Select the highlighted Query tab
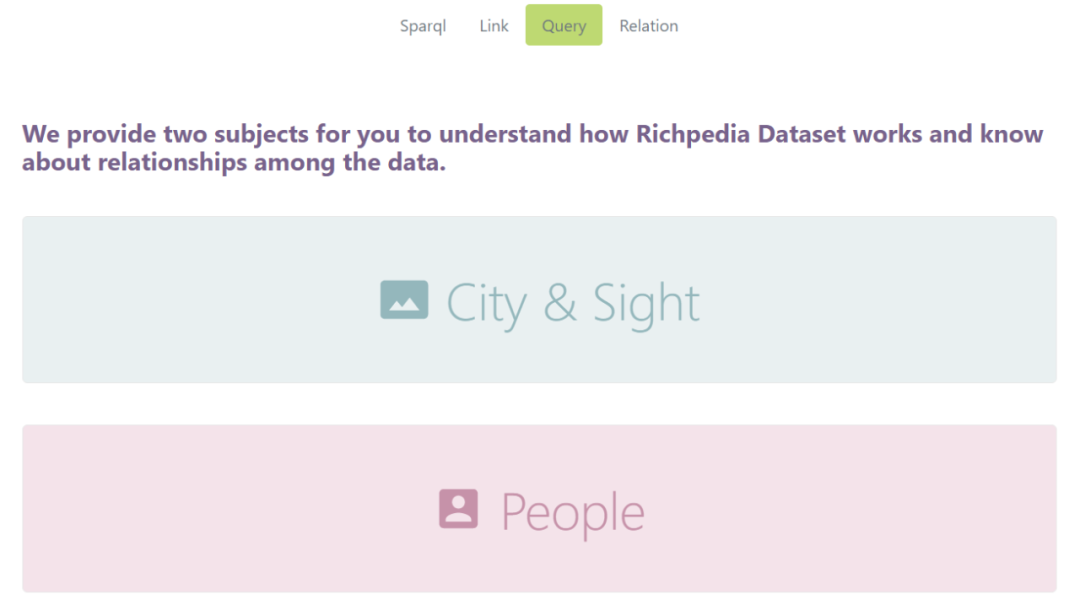This screenshot has width=1080, height=616. point(564,26)
